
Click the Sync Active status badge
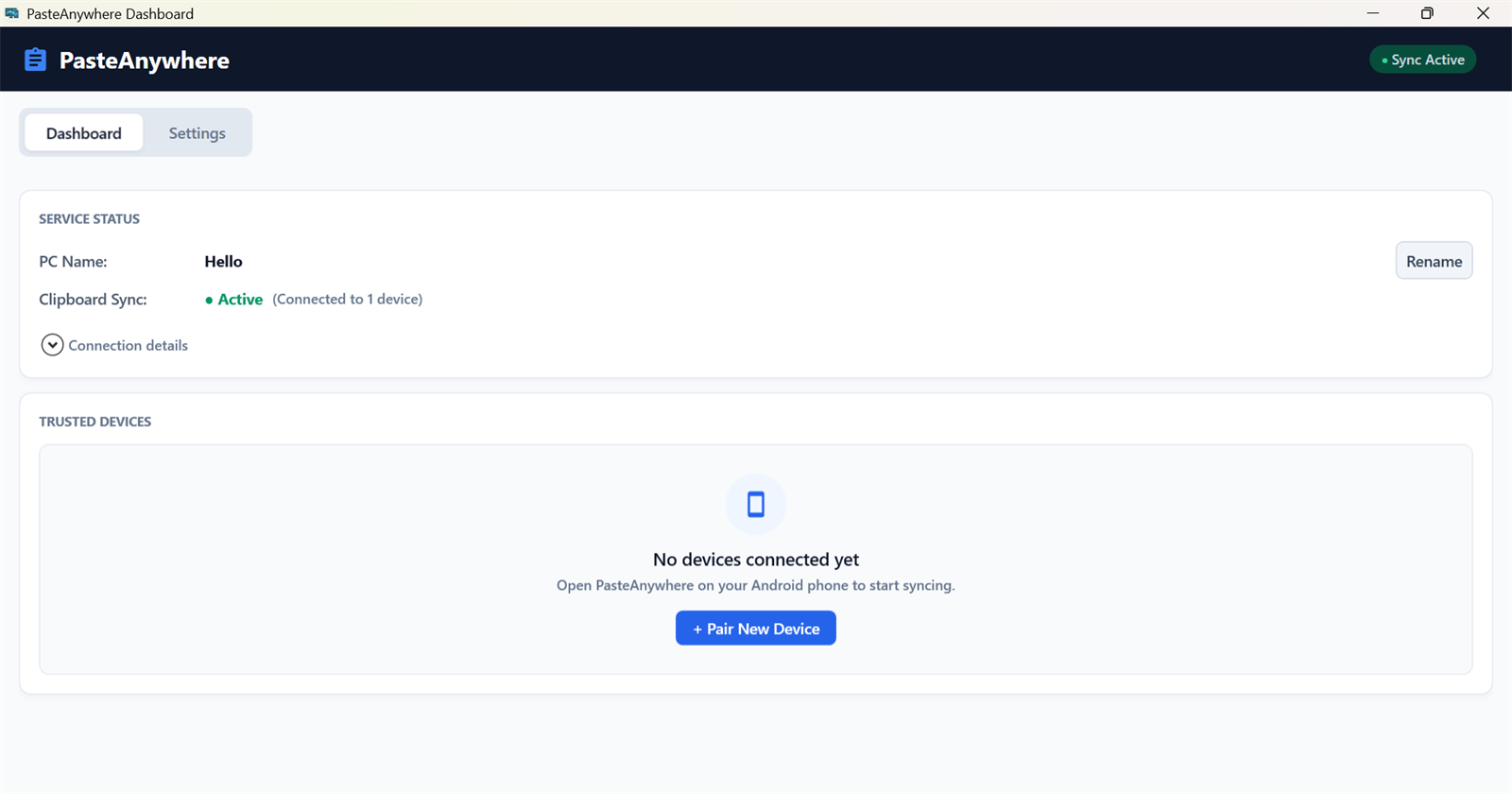tap(1422, 60)
